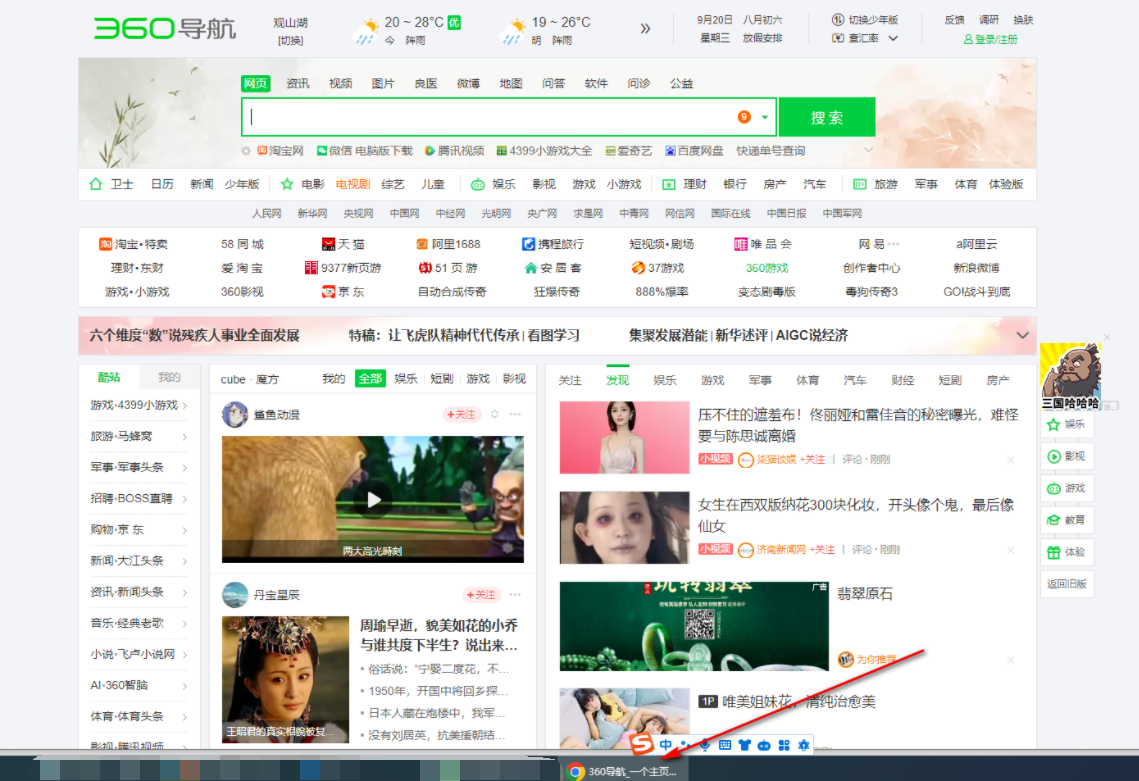
Task: Open 影视 in right floating sidebar
Action: pyautogui.click(x=1066, y=456)
